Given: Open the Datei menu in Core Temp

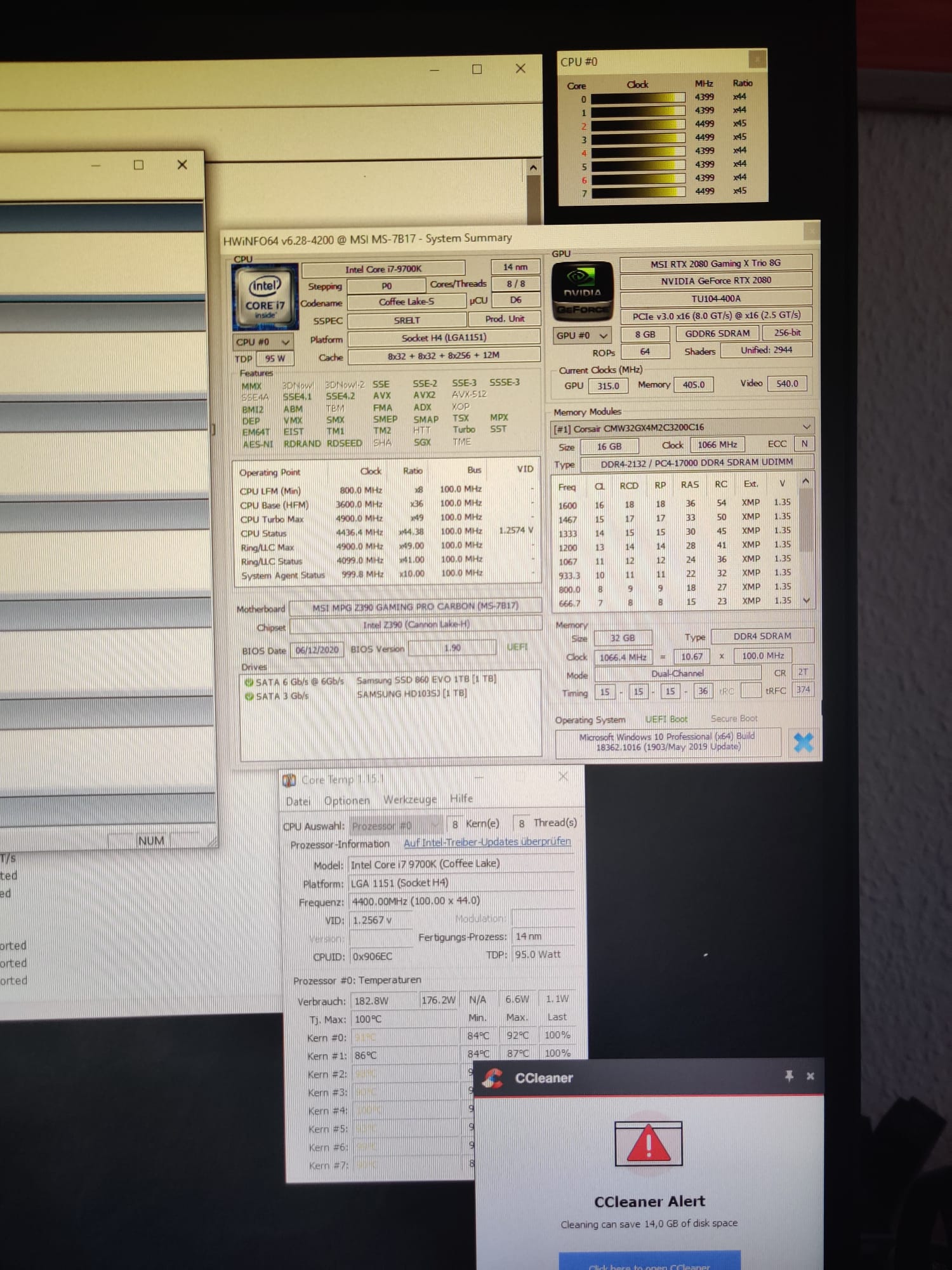Looking at the screenshot, I should [x=298, y=801].
